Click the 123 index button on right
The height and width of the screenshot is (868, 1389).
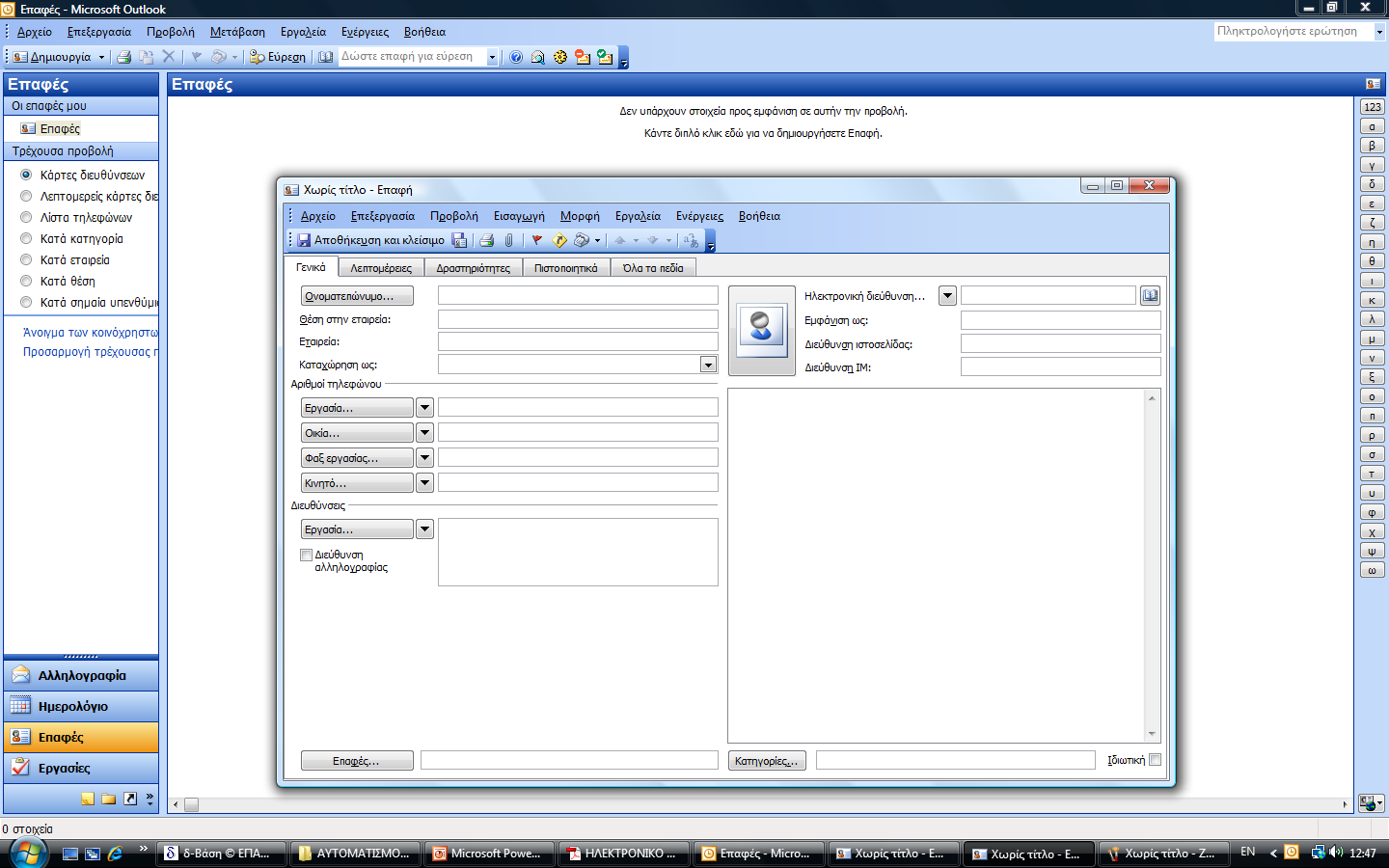pos(1373,107)
